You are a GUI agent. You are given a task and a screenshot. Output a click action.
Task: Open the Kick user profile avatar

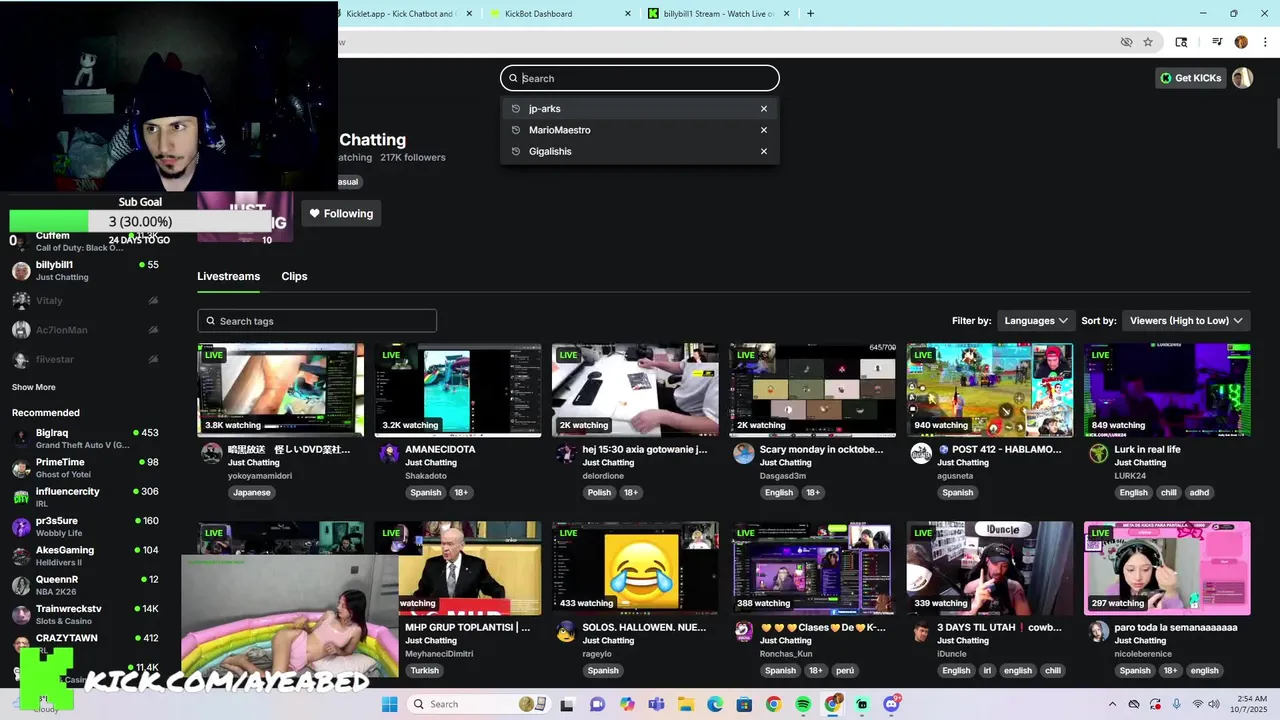click(x=1242, y=78)
